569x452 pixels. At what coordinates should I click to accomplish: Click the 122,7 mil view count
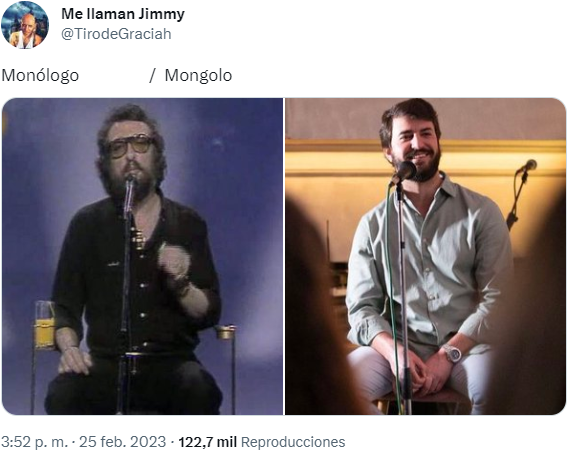[207, 442]
